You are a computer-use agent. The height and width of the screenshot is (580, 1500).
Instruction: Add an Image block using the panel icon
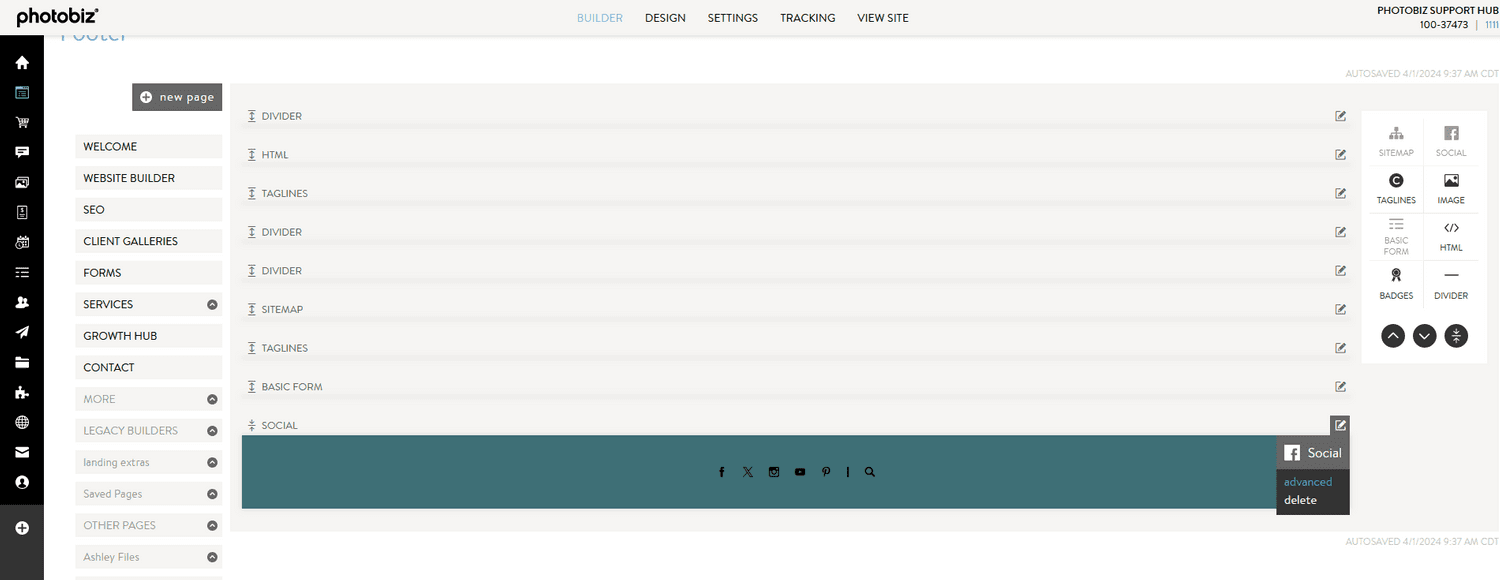tap(1451, 188)
